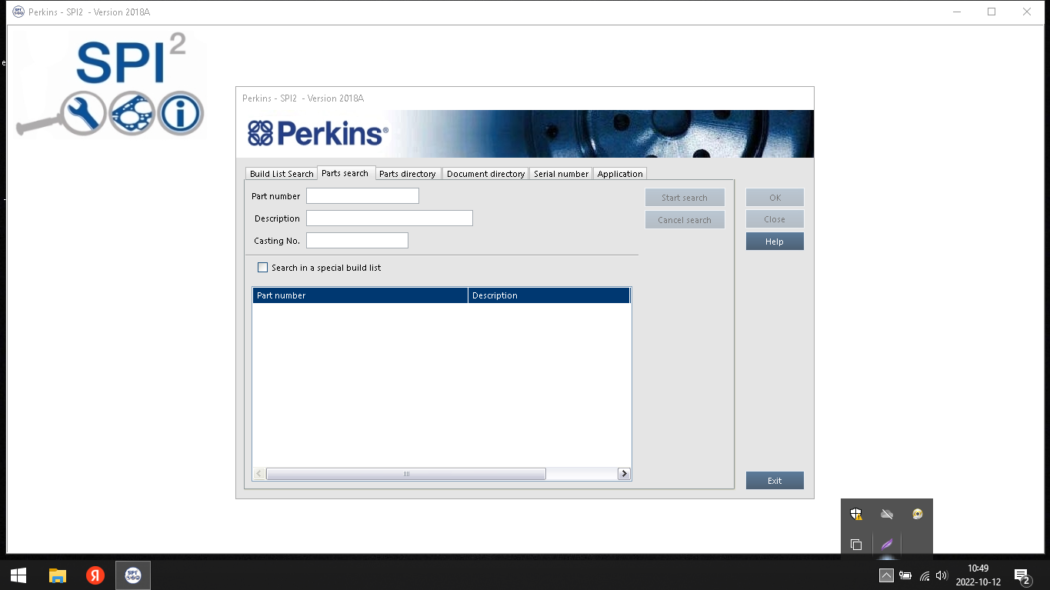This screenshot has height=590, width=1050.
Task: Focus the Part number input field
Action: pos(362,196)
